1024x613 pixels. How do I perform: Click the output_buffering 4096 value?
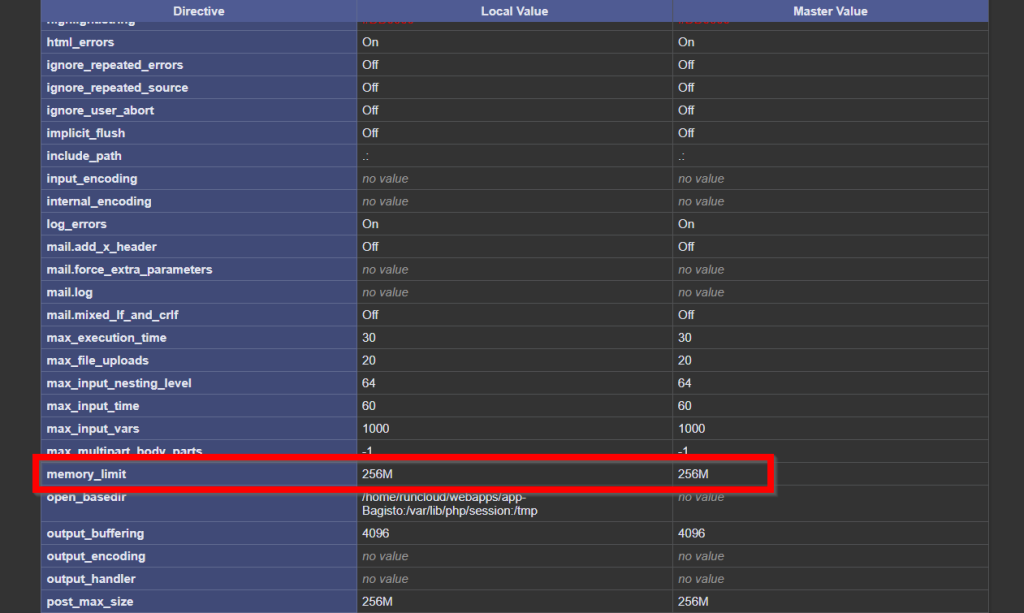[374, 533]
